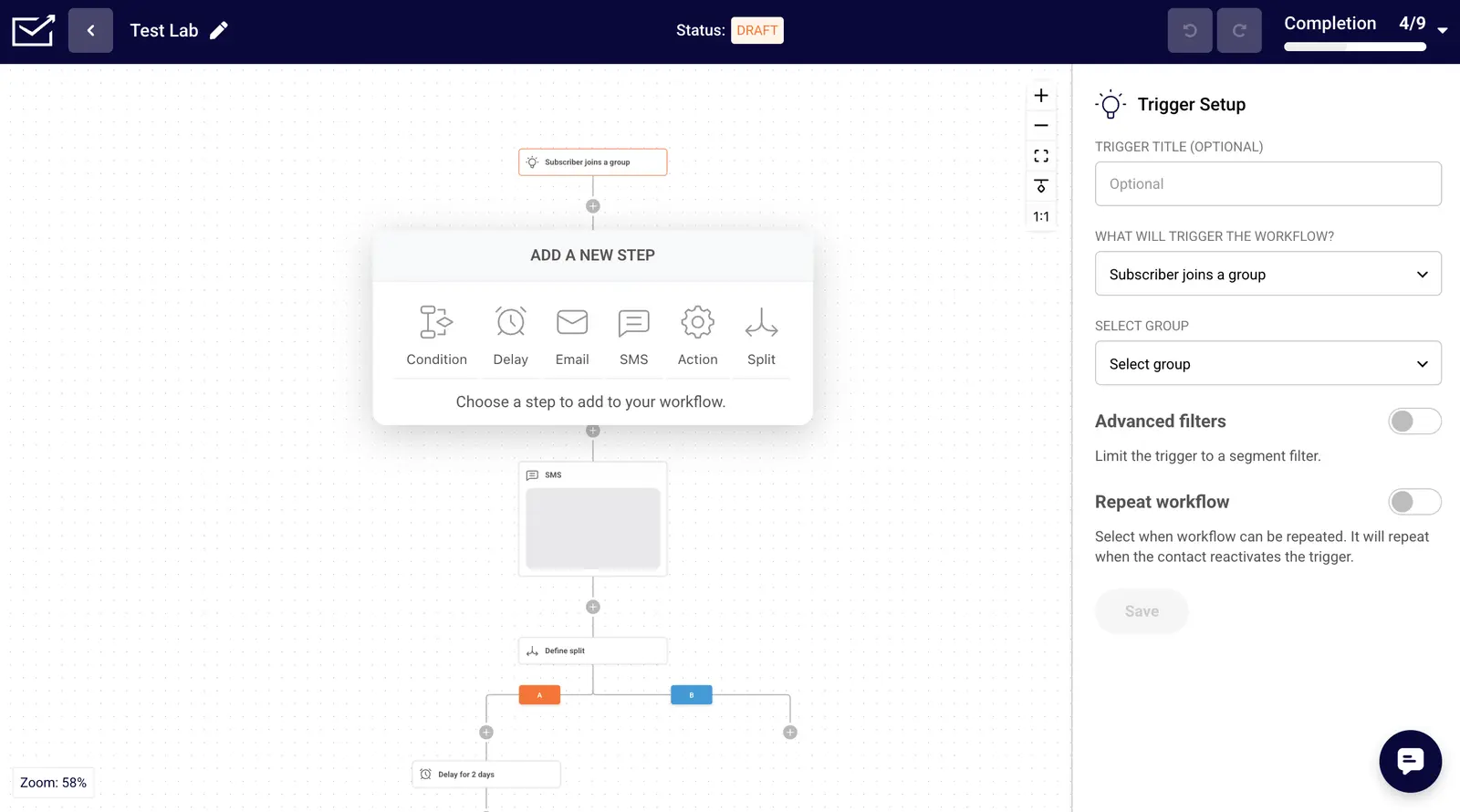Viewport: 1460px width, 812px height.
Task: Click the plus button below the SMS node
Action: tap(593, 607)
